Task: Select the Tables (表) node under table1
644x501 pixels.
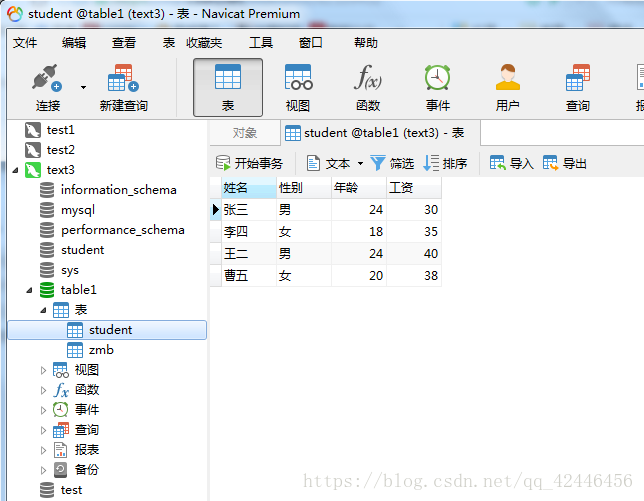Action: (x=80, y=310)
